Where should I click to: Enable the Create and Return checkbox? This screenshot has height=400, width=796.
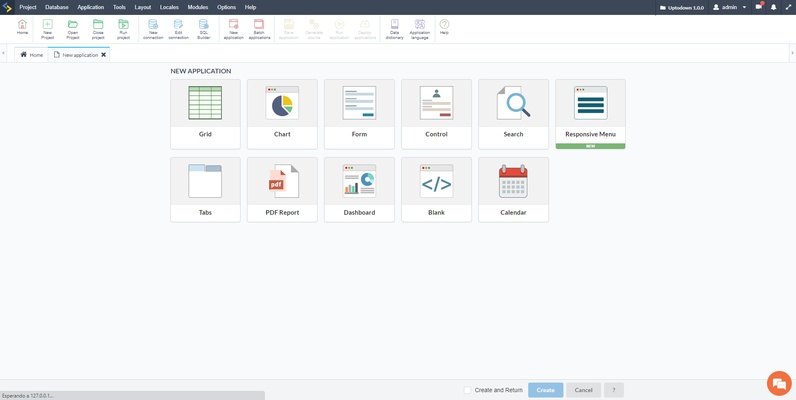tap(468, 390)
